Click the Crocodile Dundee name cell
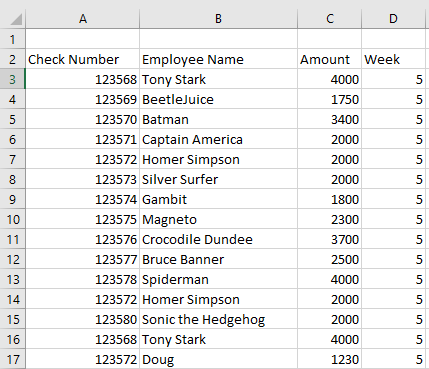Image resolution: width=429 pixels, height=369 pixels. 218,239
